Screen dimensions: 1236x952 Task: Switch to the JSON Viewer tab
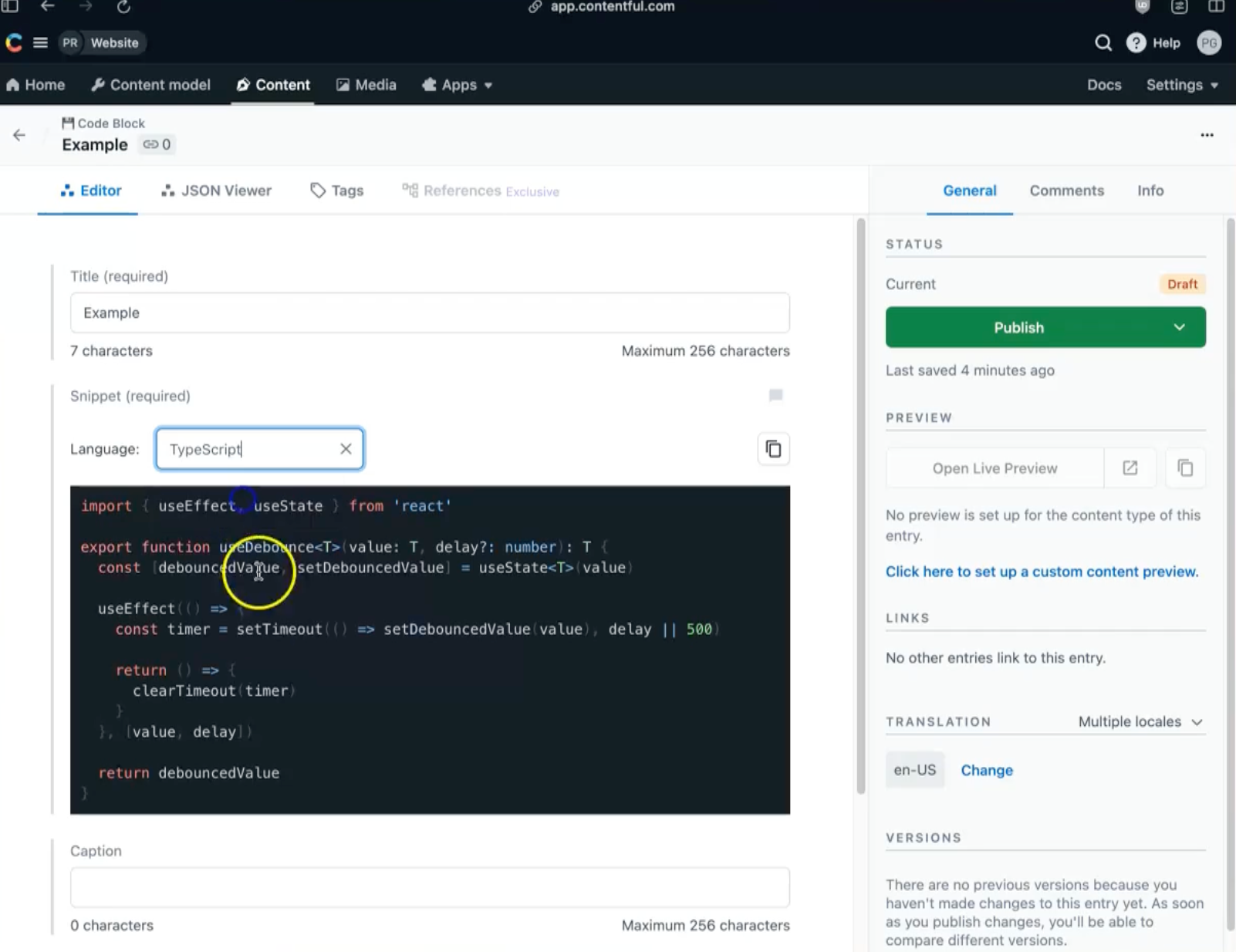click(x=217, y=191)
